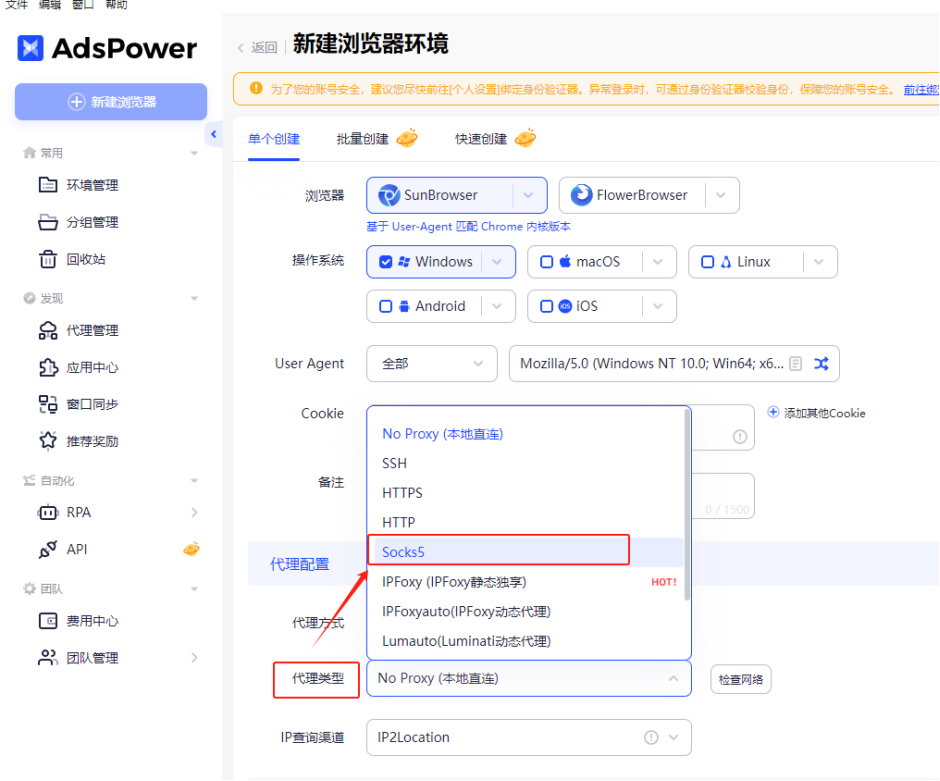Open 代理管理 proxy icon

(48, 331)
